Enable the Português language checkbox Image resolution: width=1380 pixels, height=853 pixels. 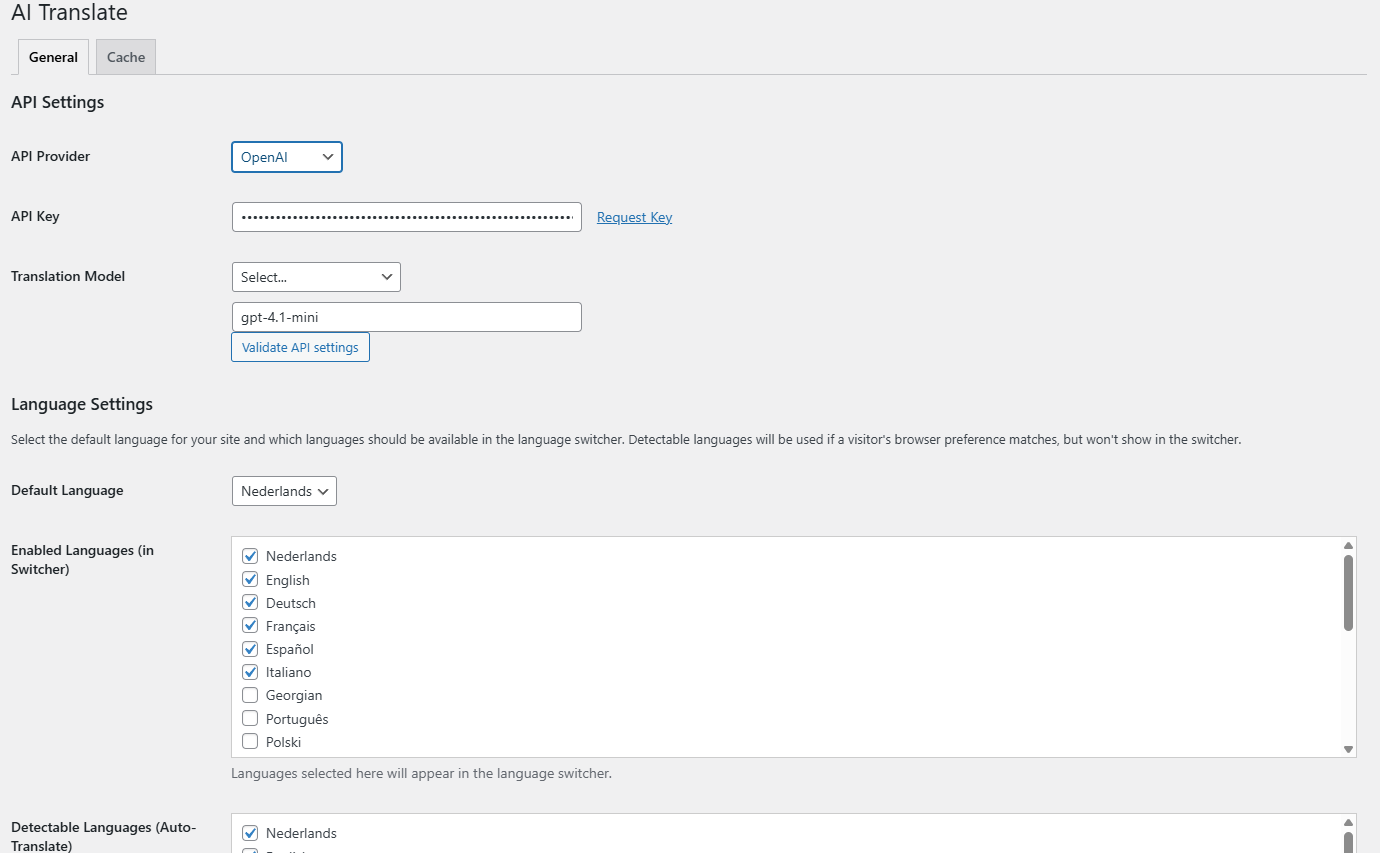click(250, 719)
